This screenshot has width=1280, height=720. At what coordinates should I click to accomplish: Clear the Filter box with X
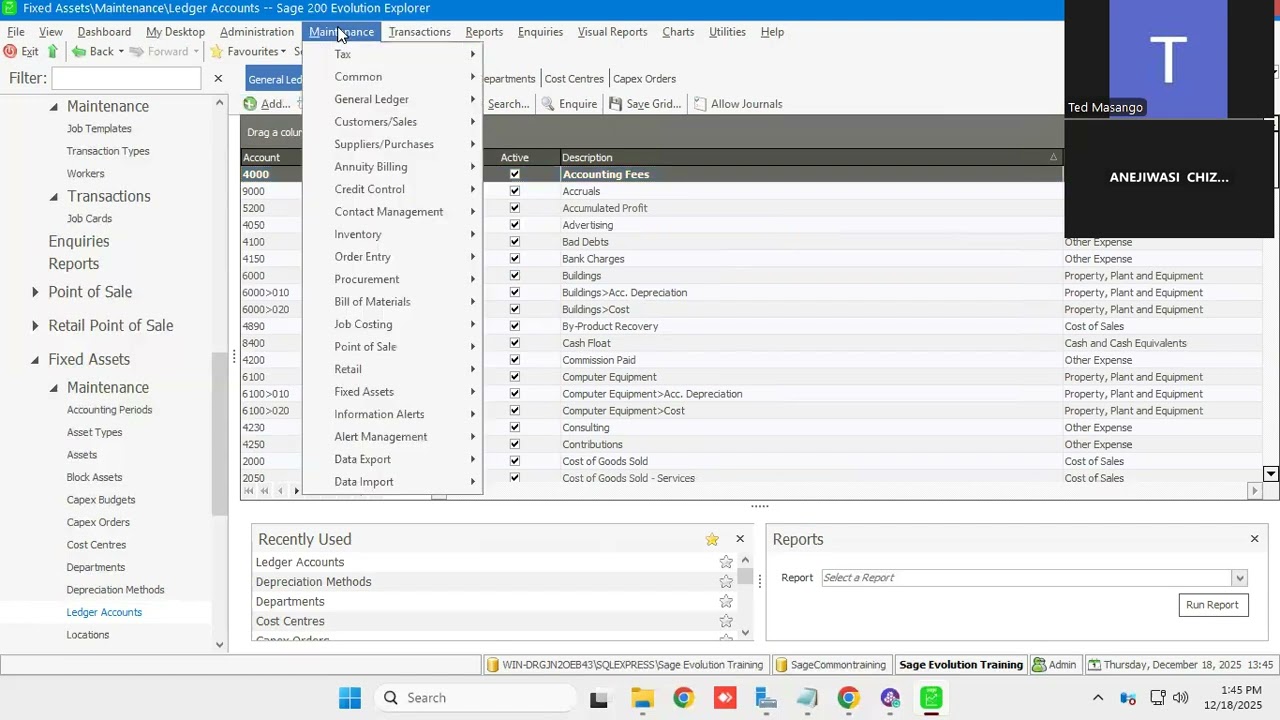(x=218, y=78)
